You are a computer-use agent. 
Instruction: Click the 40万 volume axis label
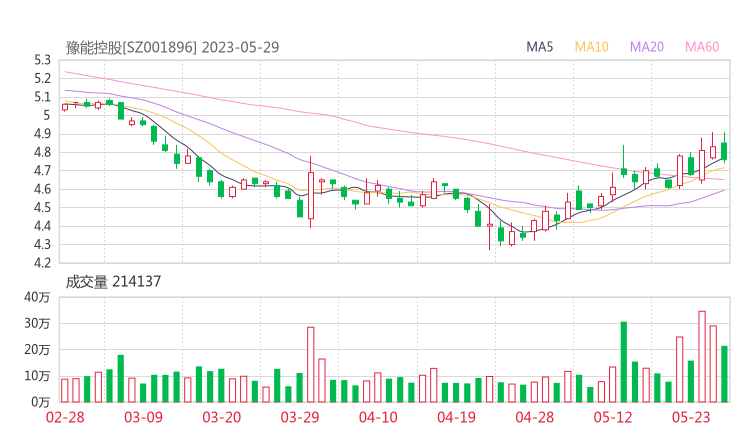[37, 297]
